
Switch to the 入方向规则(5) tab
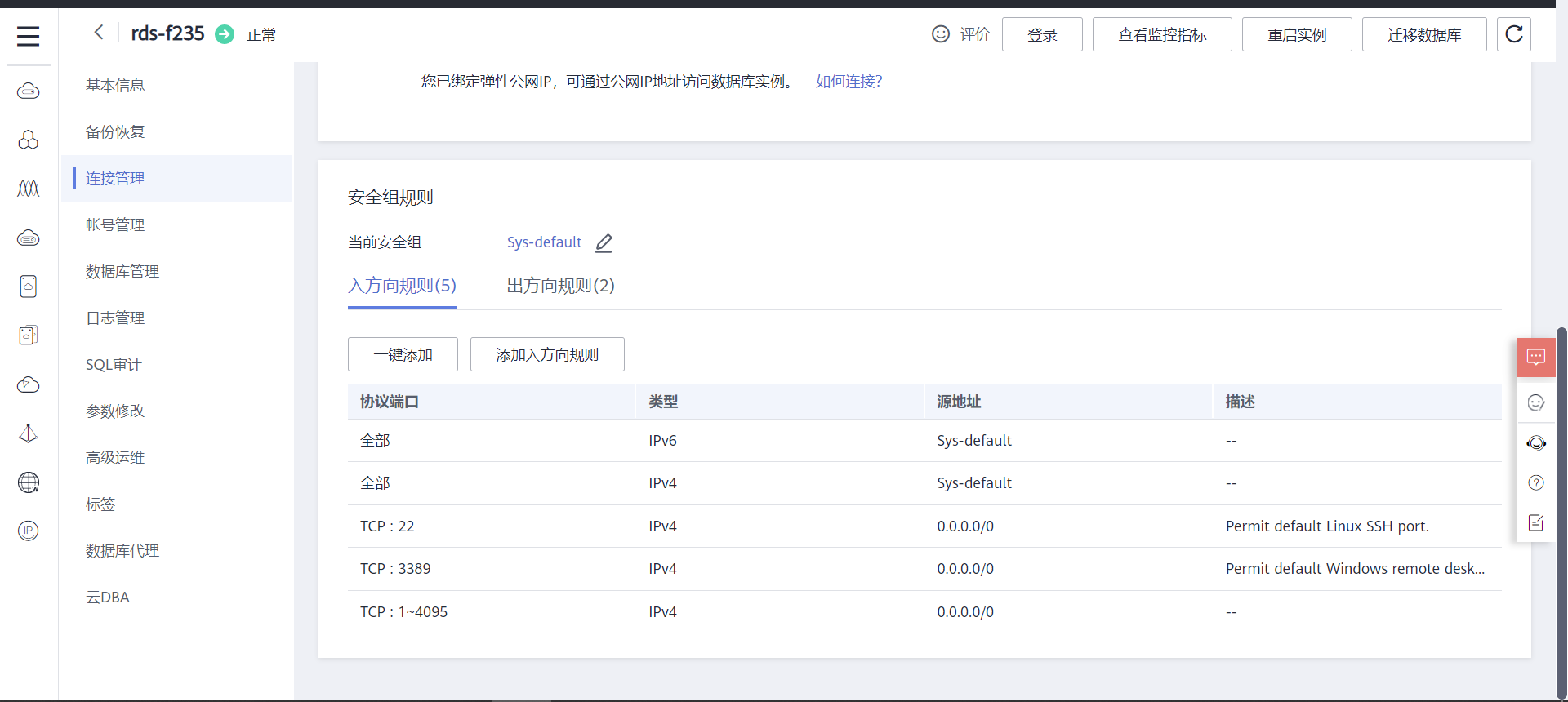(402, 286)
